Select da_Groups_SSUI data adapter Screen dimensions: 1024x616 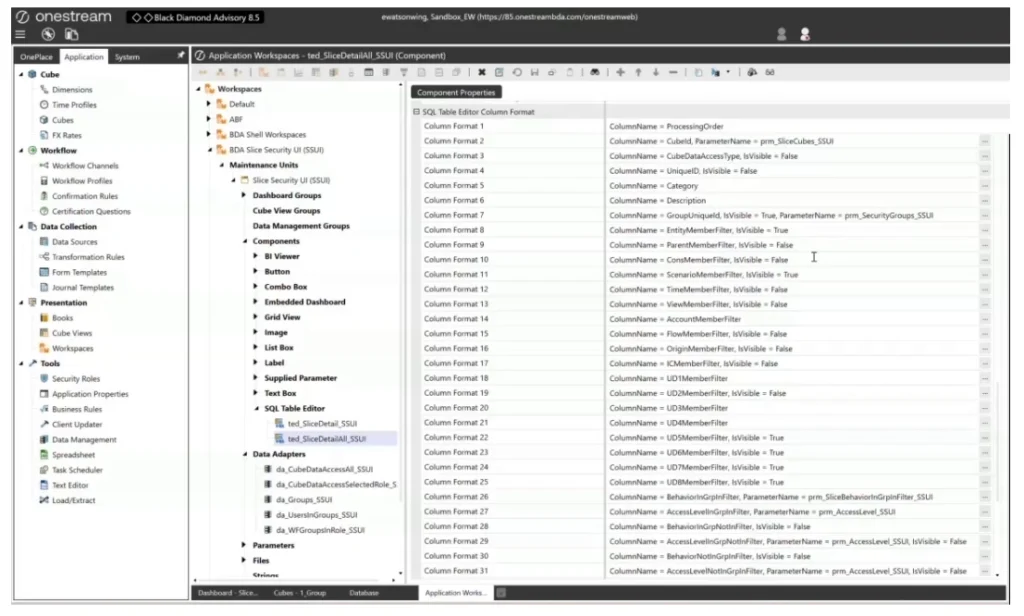pos(304,500)
